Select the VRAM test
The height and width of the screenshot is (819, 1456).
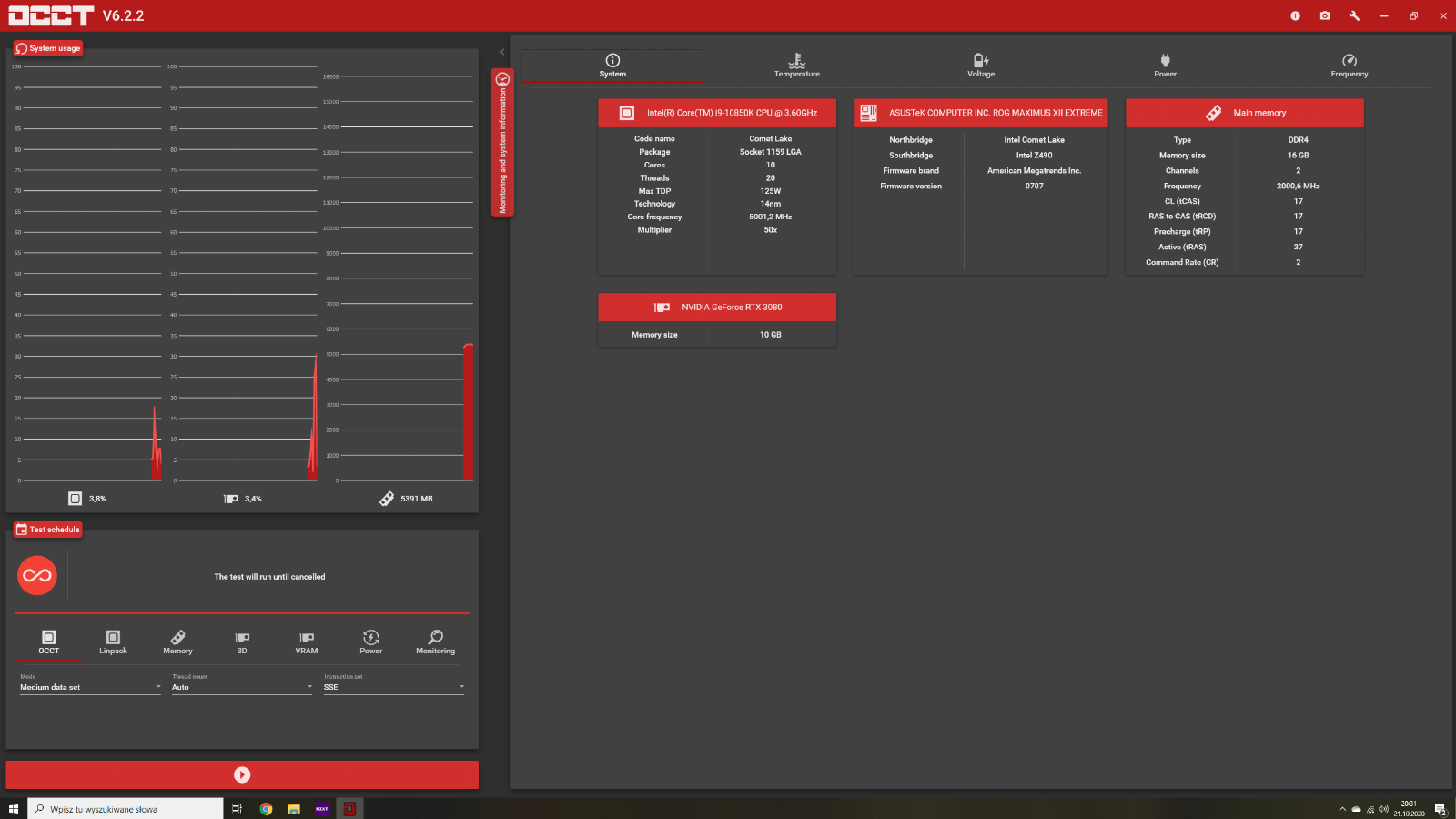click(x=307, y=642)
